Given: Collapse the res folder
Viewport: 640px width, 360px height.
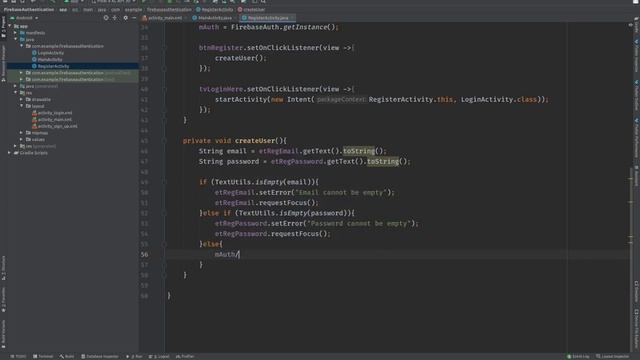Looking at the screenshot, I should coord(16,93).
